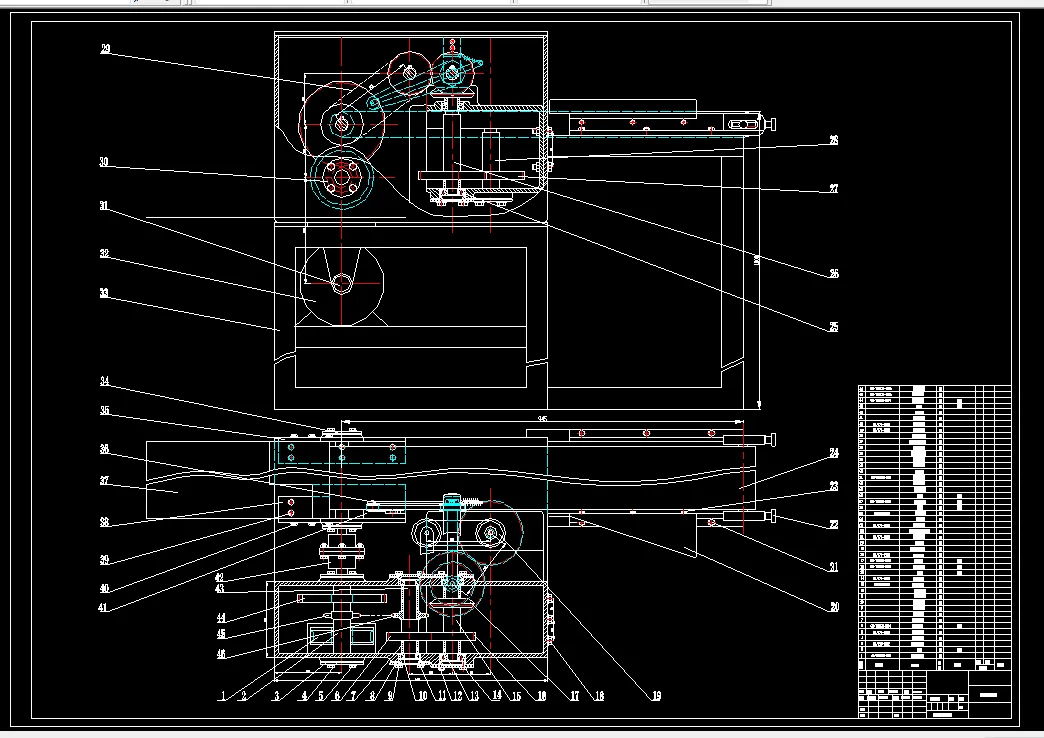The image size is (1044, 738).
Task: Click callout number 15
Action: 516,697
